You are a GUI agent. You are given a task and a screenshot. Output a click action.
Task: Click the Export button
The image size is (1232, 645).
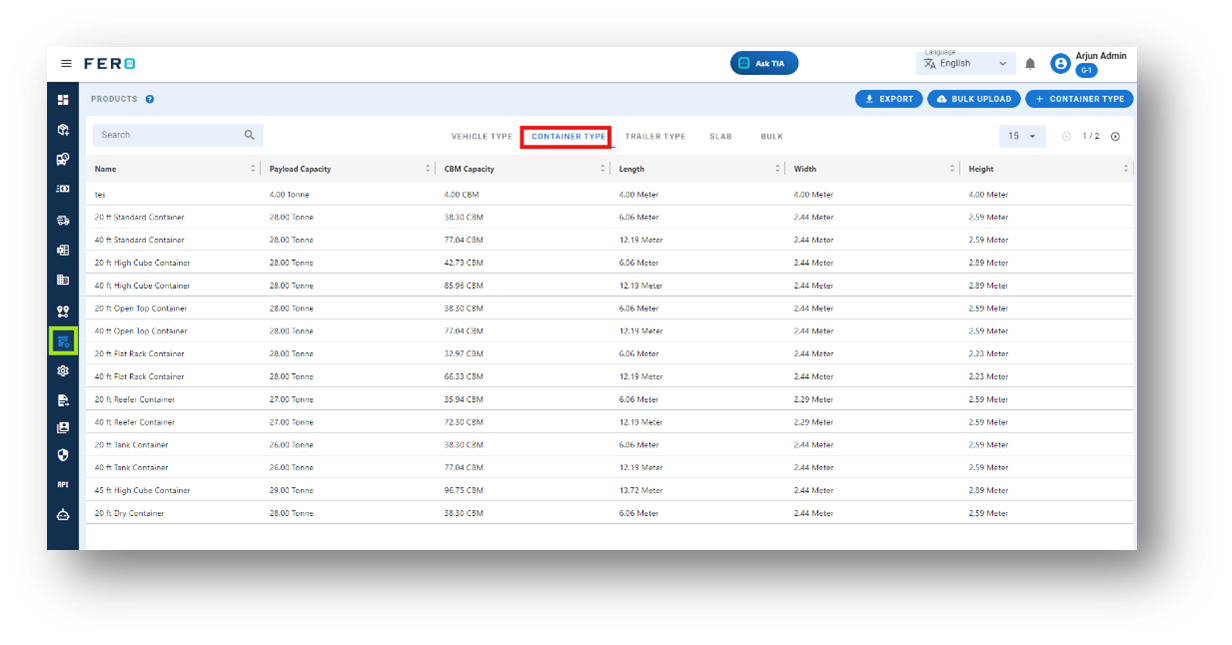(x=888, y=99)
